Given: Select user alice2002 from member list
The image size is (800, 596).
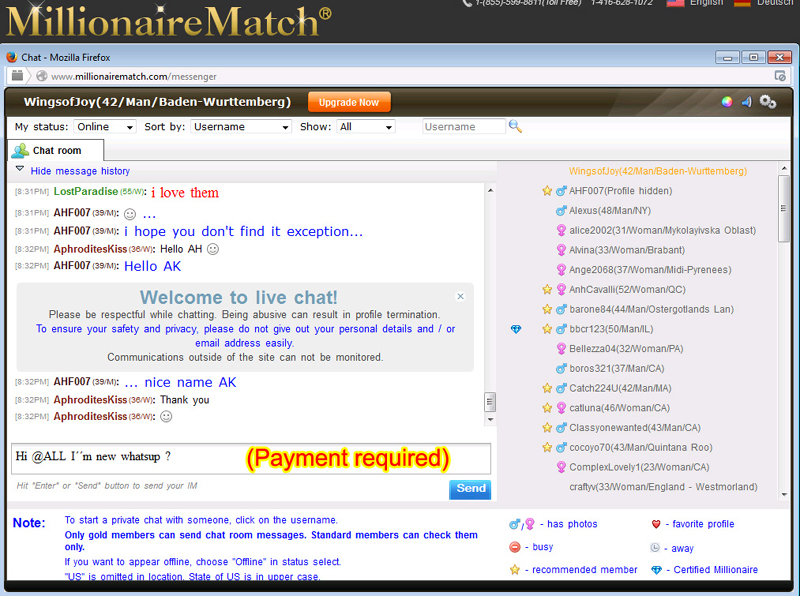Looking at the screenshot, I should [x=662, y=231].
